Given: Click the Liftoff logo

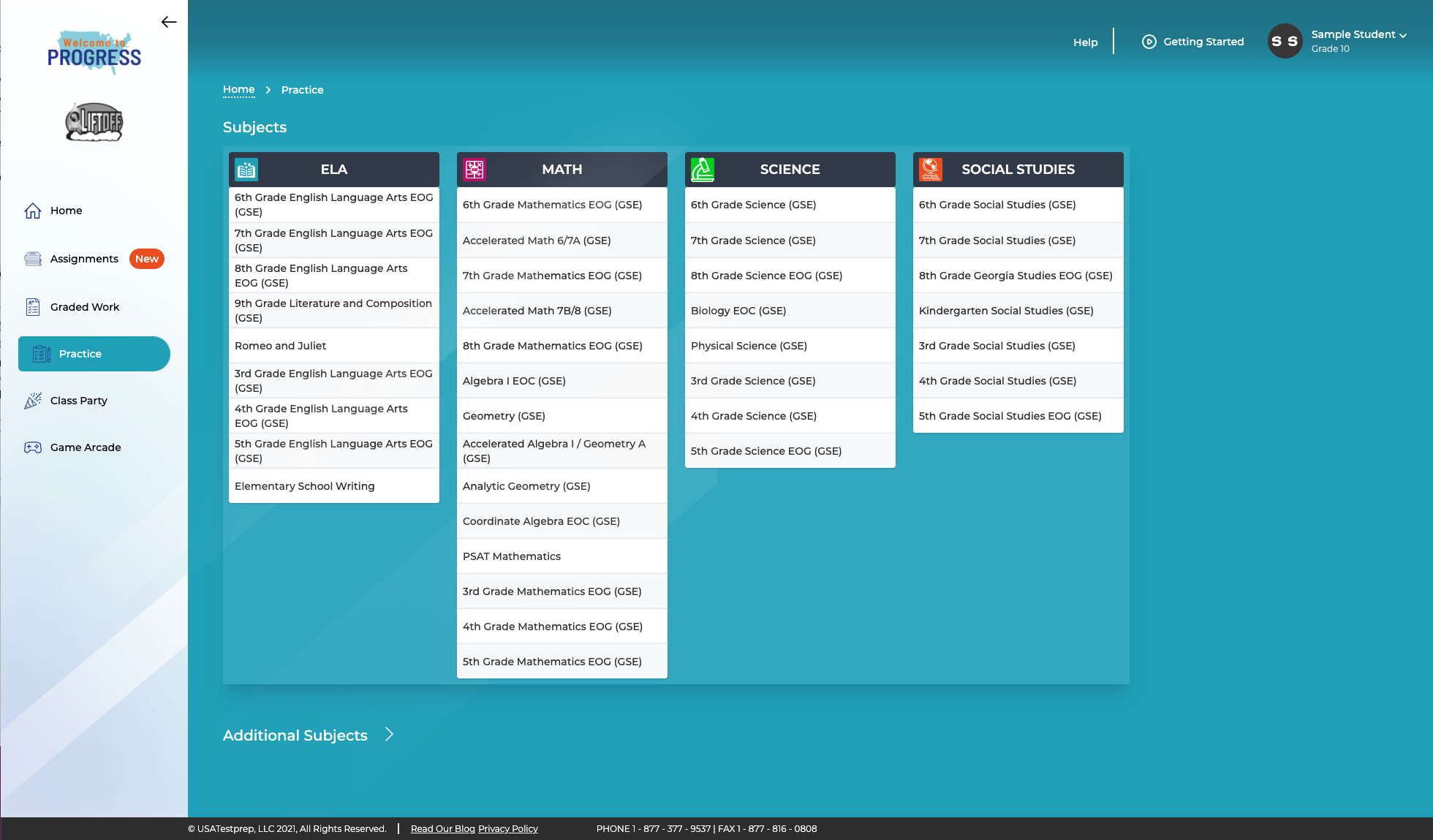Looking at the screenshot, I should (94, 122).
